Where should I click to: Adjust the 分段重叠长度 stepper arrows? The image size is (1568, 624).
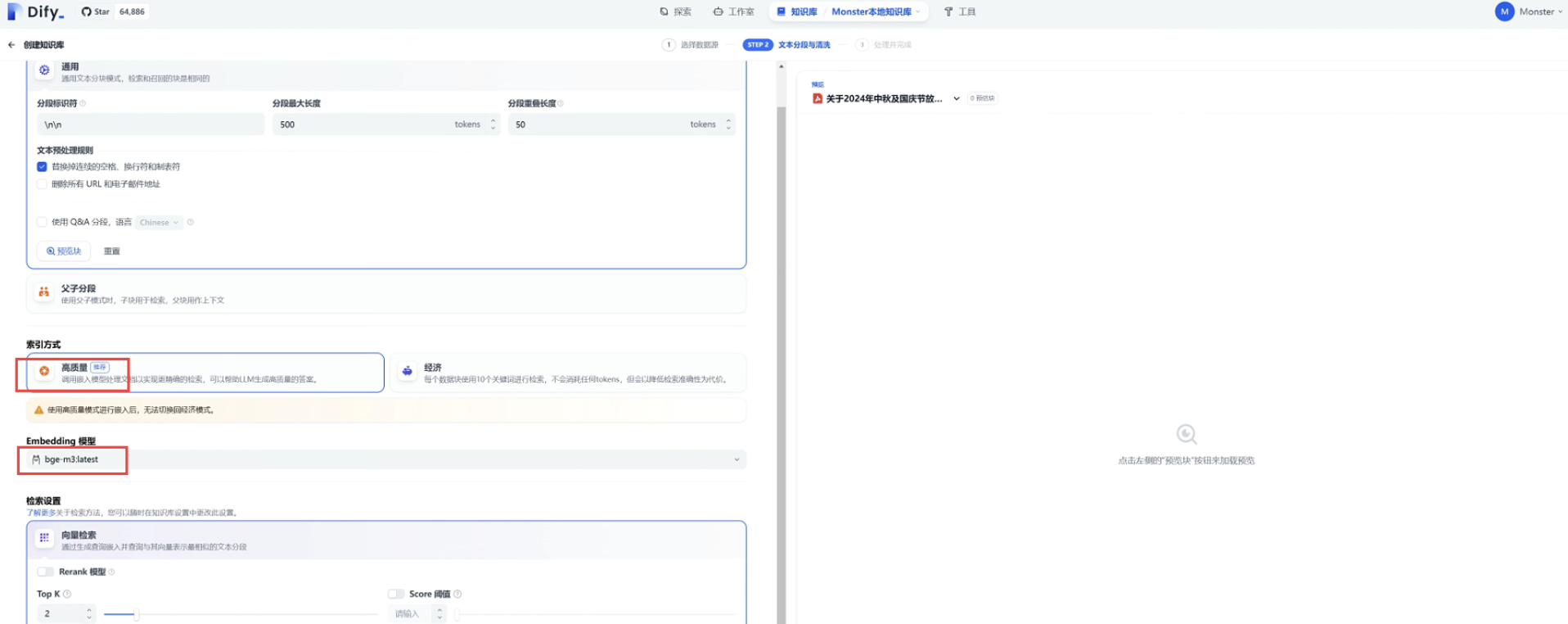728,124
